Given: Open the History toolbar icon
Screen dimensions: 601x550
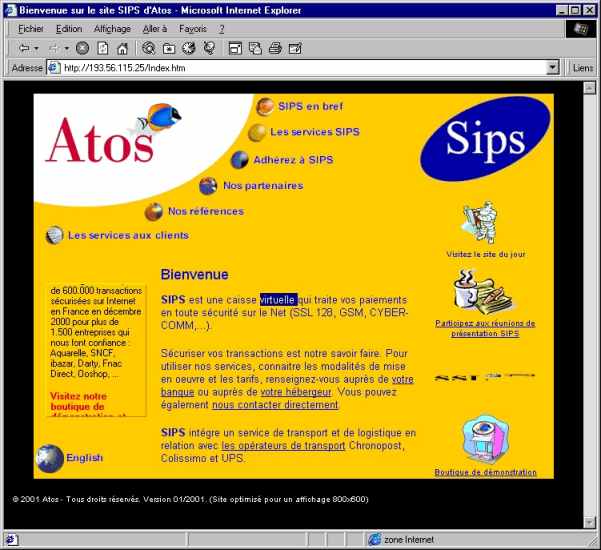Looking at the screenshot, I should point(189,48).
